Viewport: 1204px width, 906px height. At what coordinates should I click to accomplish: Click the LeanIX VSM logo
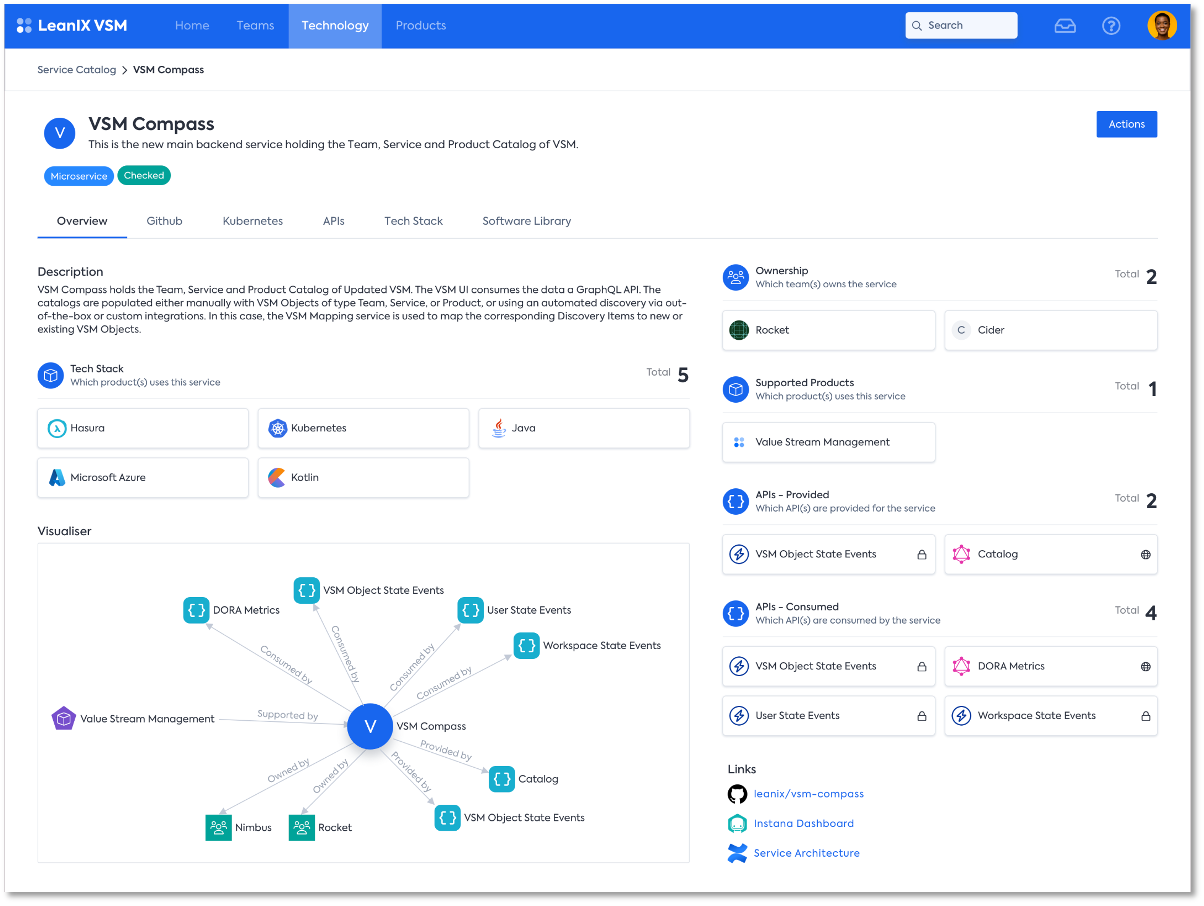(x=72, y=26)
